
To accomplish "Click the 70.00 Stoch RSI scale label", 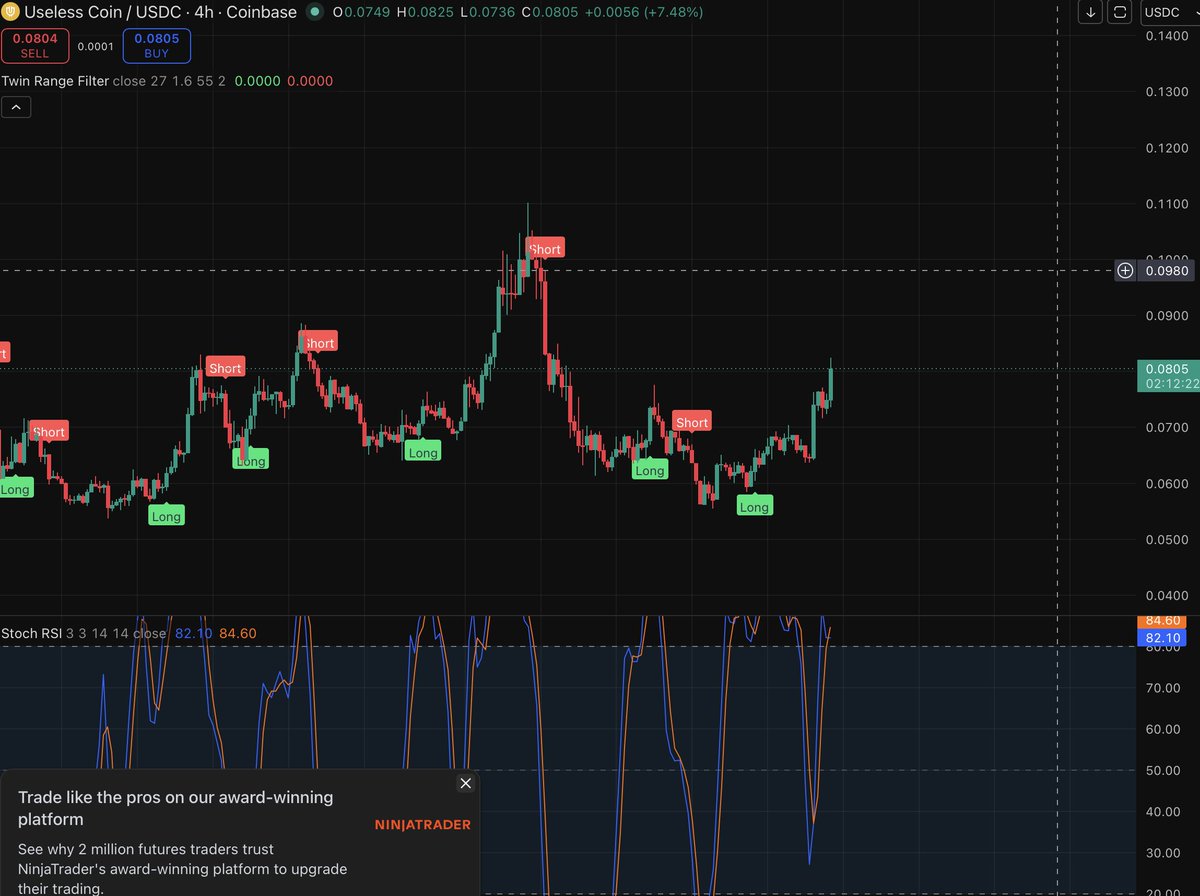I will point(1161,688).
